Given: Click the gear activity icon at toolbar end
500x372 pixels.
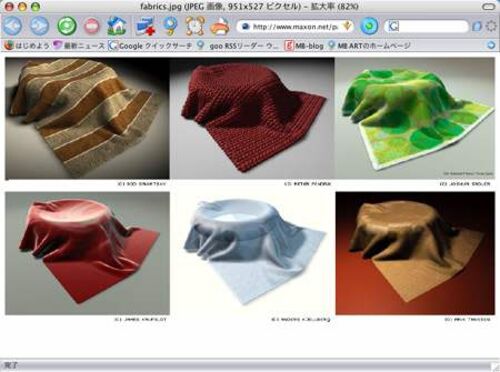Looking at the screenshot, I should pos(491,26).
